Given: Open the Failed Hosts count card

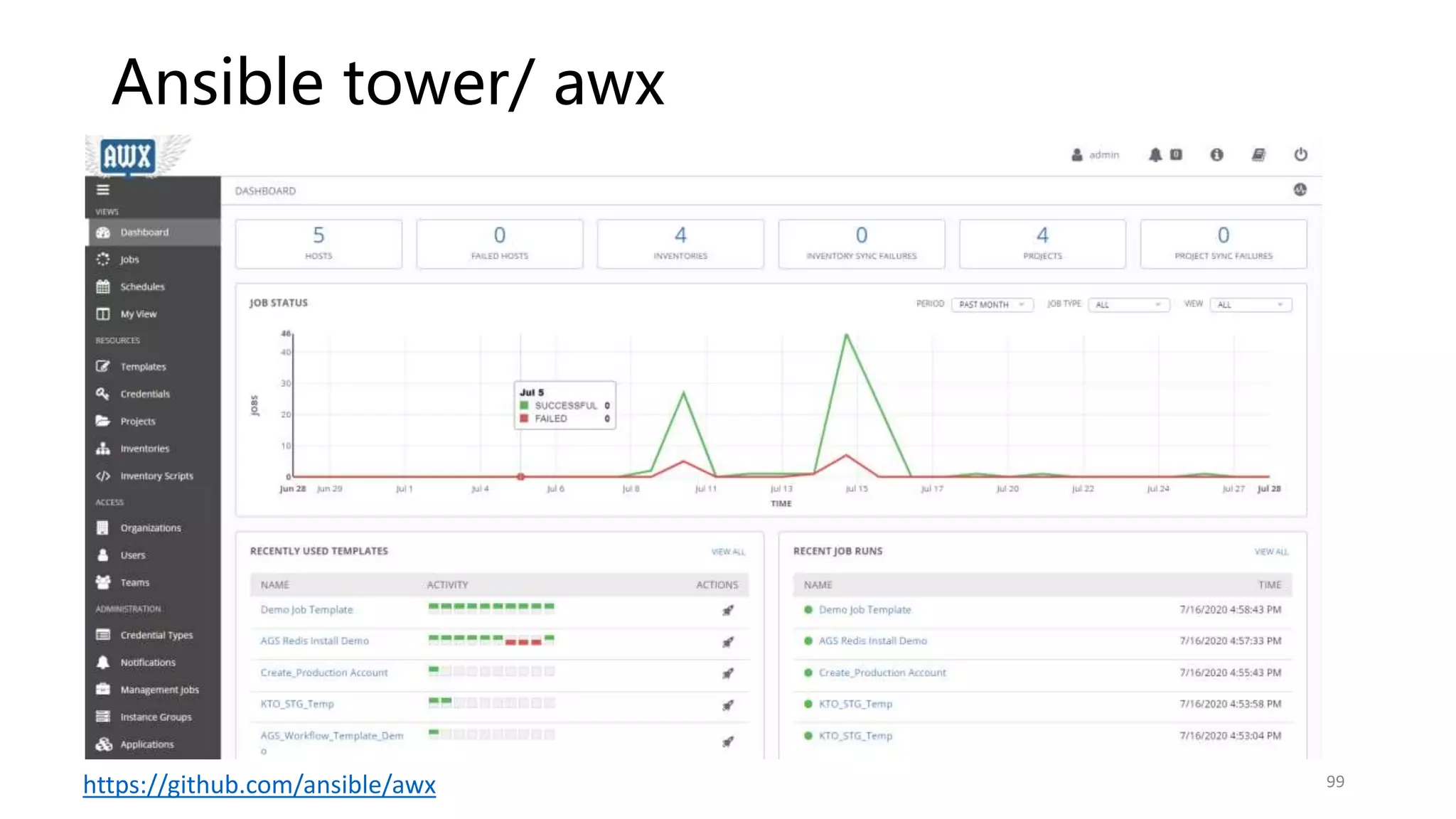Looking at the screenshot, I should pyautogui.click(x=500, y=244).
